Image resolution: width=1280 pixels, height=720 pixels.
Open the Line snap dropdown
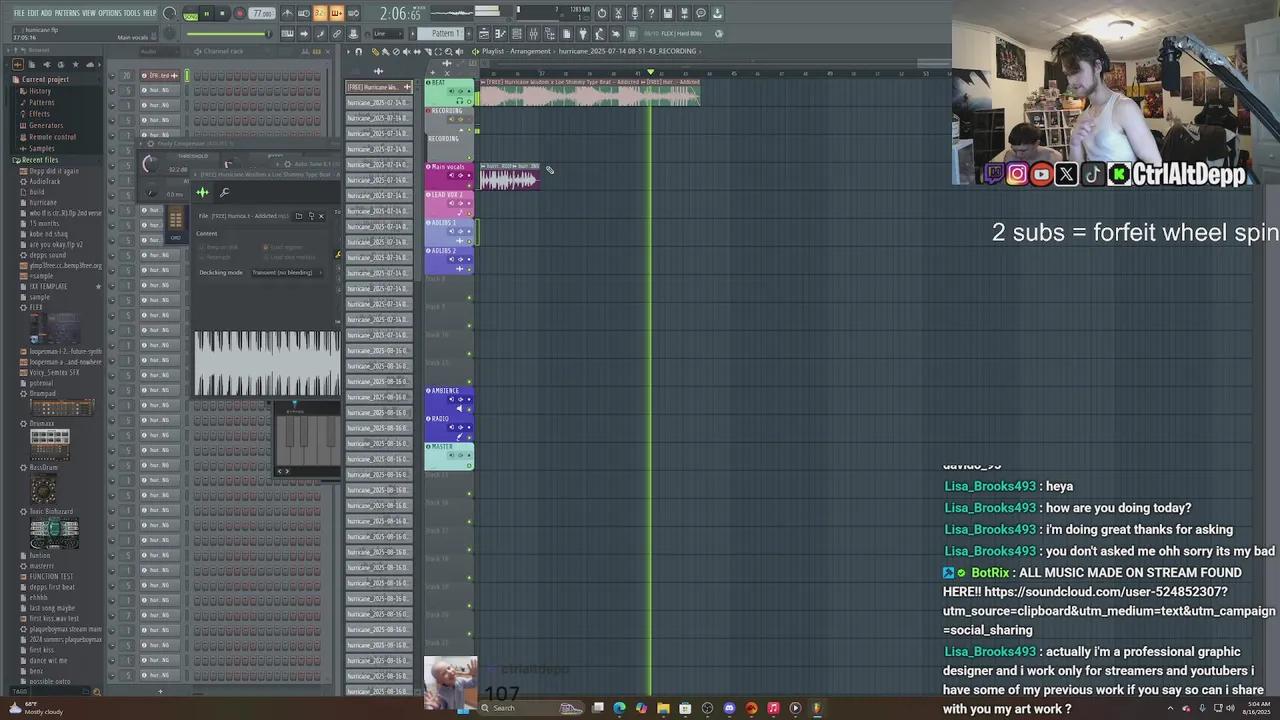[x=390, y=33]
